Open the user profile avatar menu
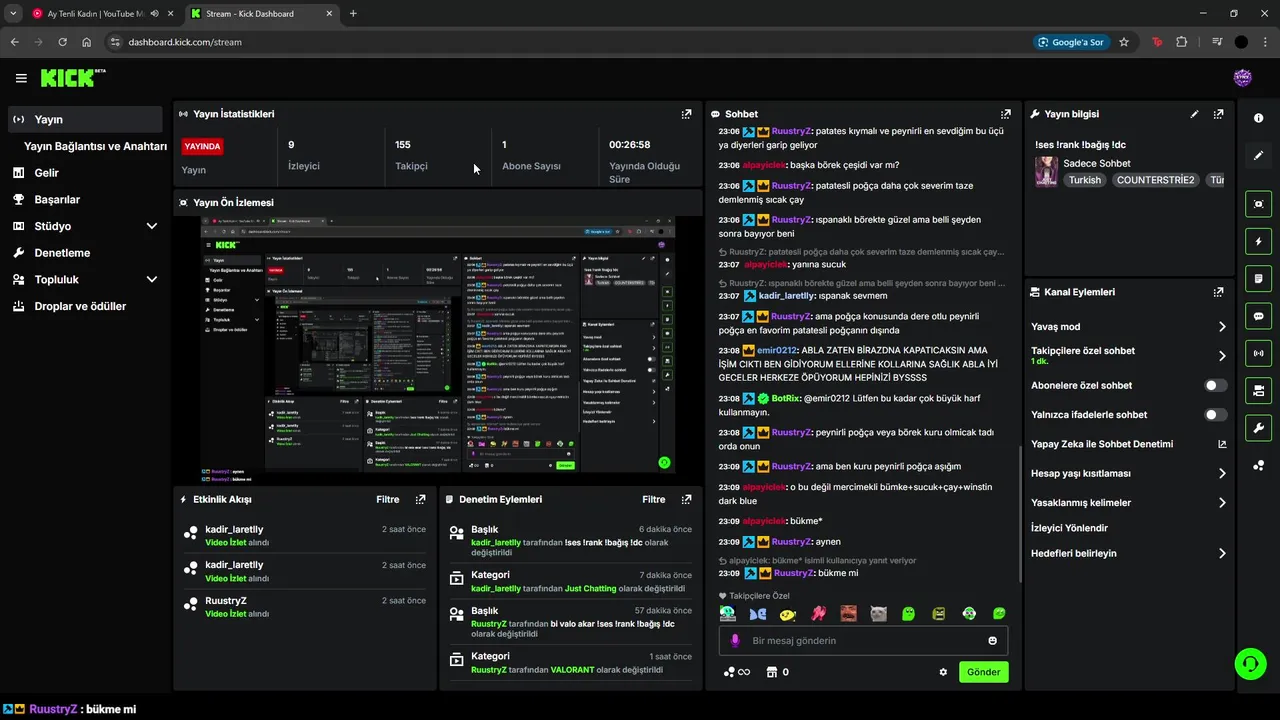The width and height of the screenshot is (1280, 720). (x=1243, y=78)
